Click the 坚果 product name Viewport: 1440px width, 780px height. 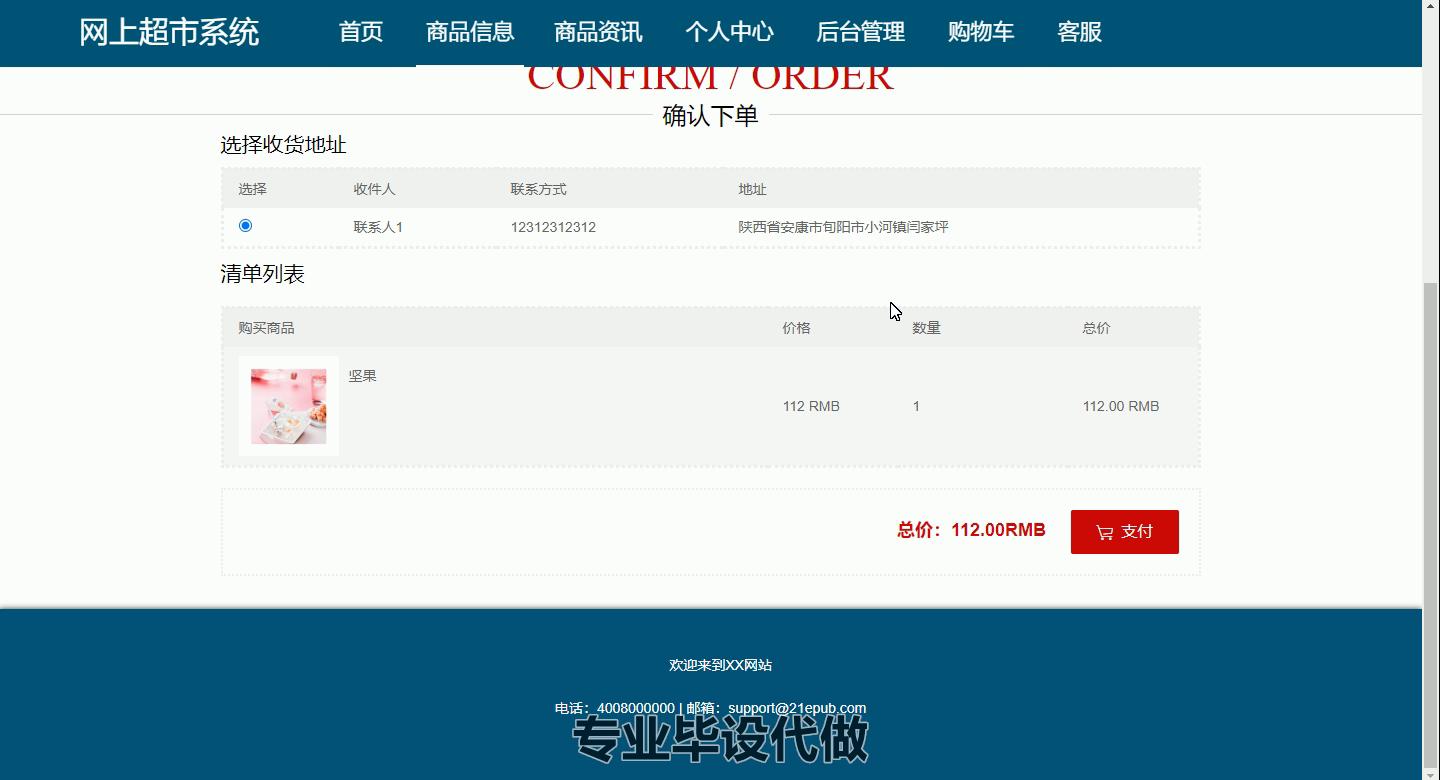[x=362, y=376]
